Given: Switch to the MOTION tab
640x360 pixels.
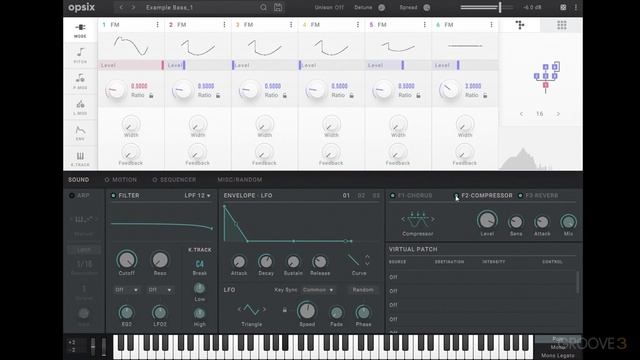Looking at the screenshot, I should pos(124,180).
